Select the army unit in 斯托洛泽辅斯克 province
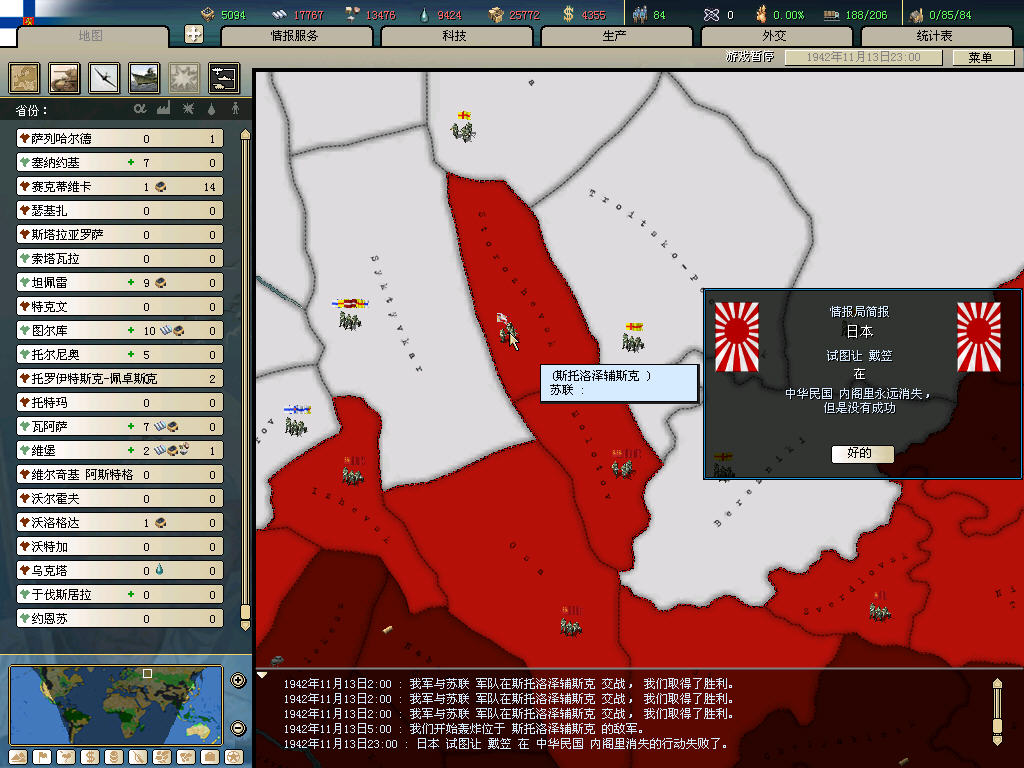 click(x=506, y=329)
